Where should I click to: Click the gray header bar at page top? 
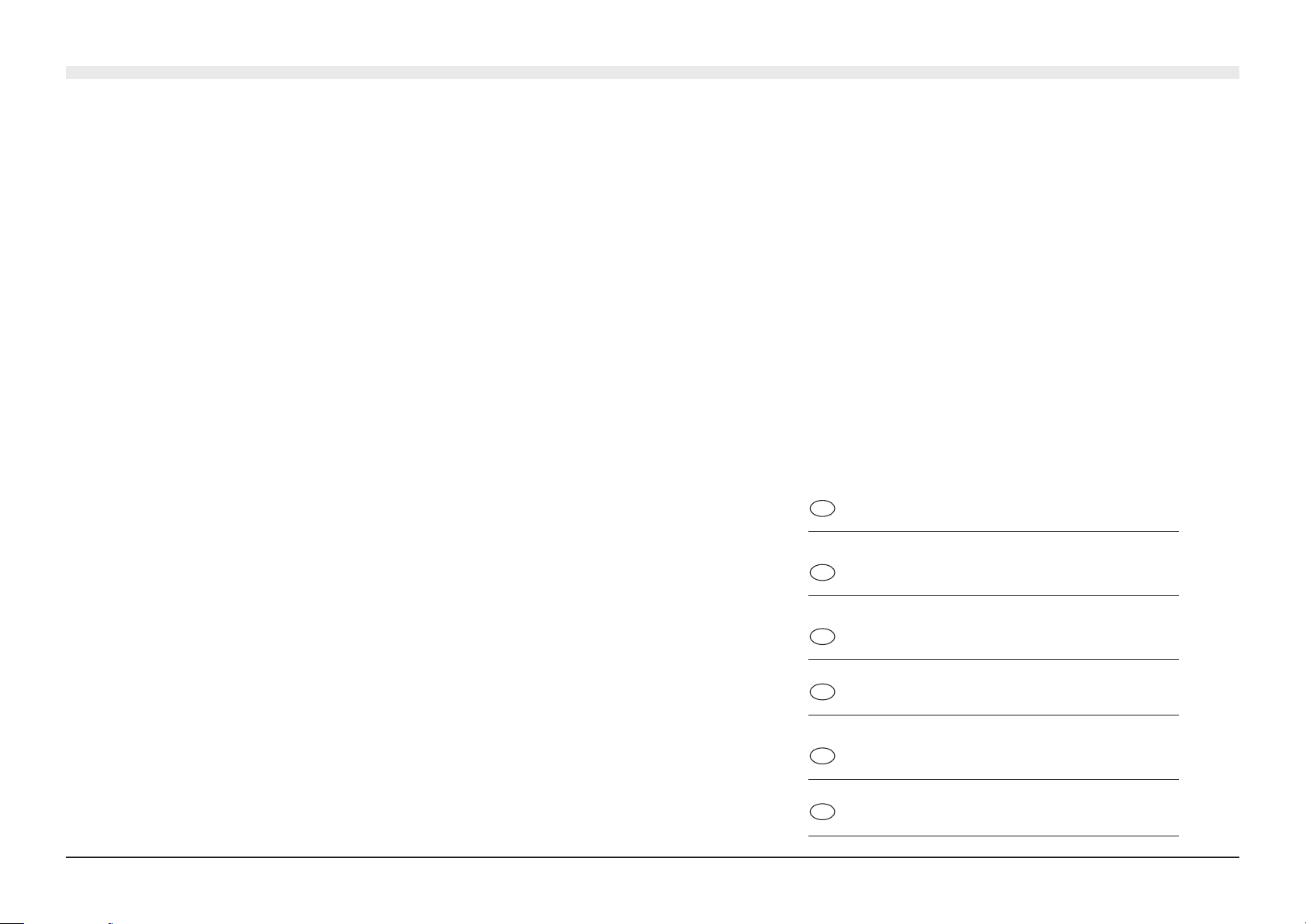pyautogui.click(x=653, y=72)
